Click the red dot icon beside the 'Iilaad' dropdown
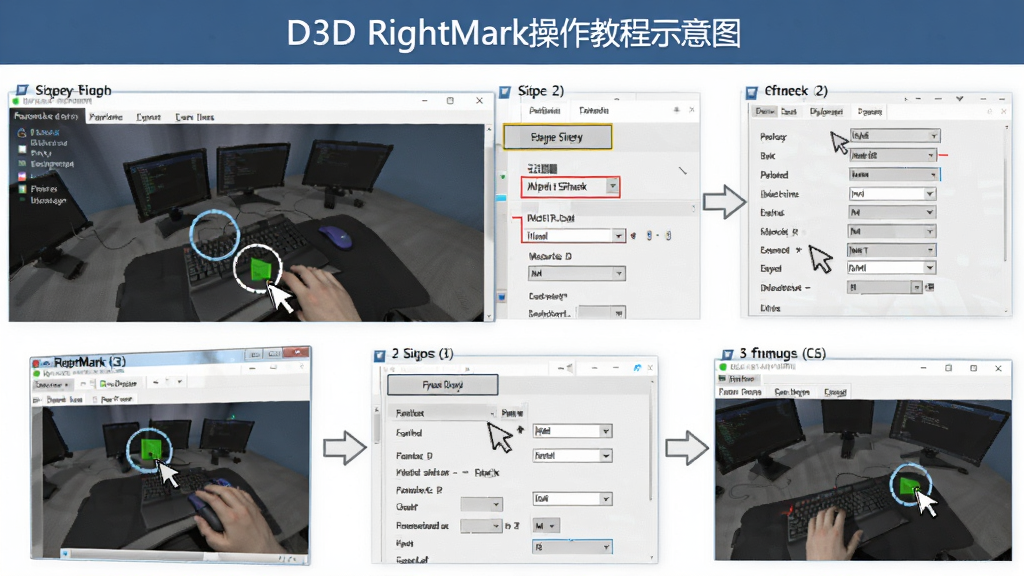The height and width of the screenshot is (576, 1024). click(633, 235)
